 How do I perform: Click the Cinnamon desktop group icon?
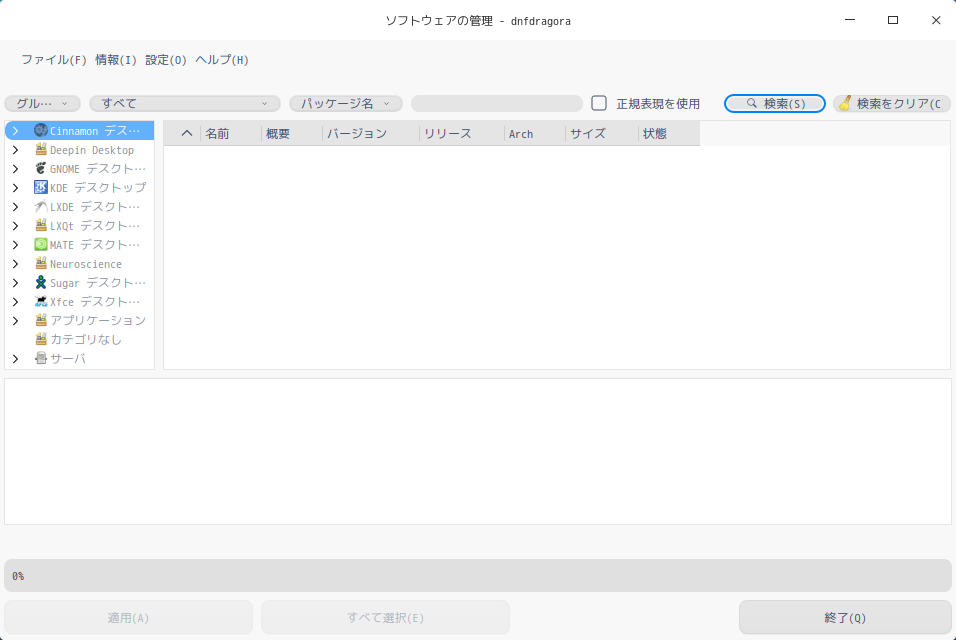[41, 130]
